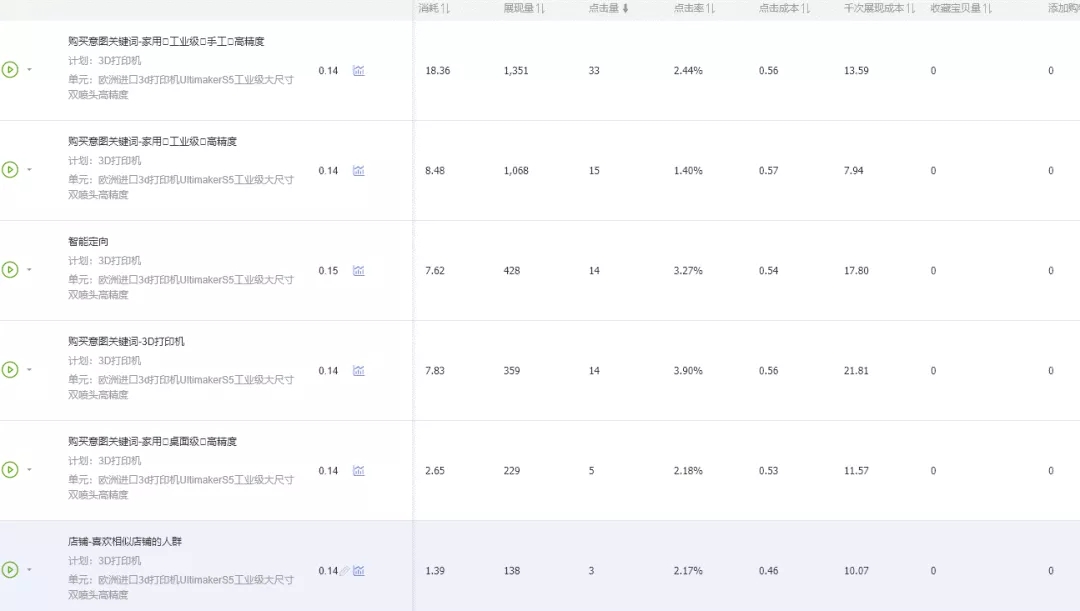Click 0.15 bid value for 智能定向
The height and width of the screenshot is (611, 1080).
[328, 271]
